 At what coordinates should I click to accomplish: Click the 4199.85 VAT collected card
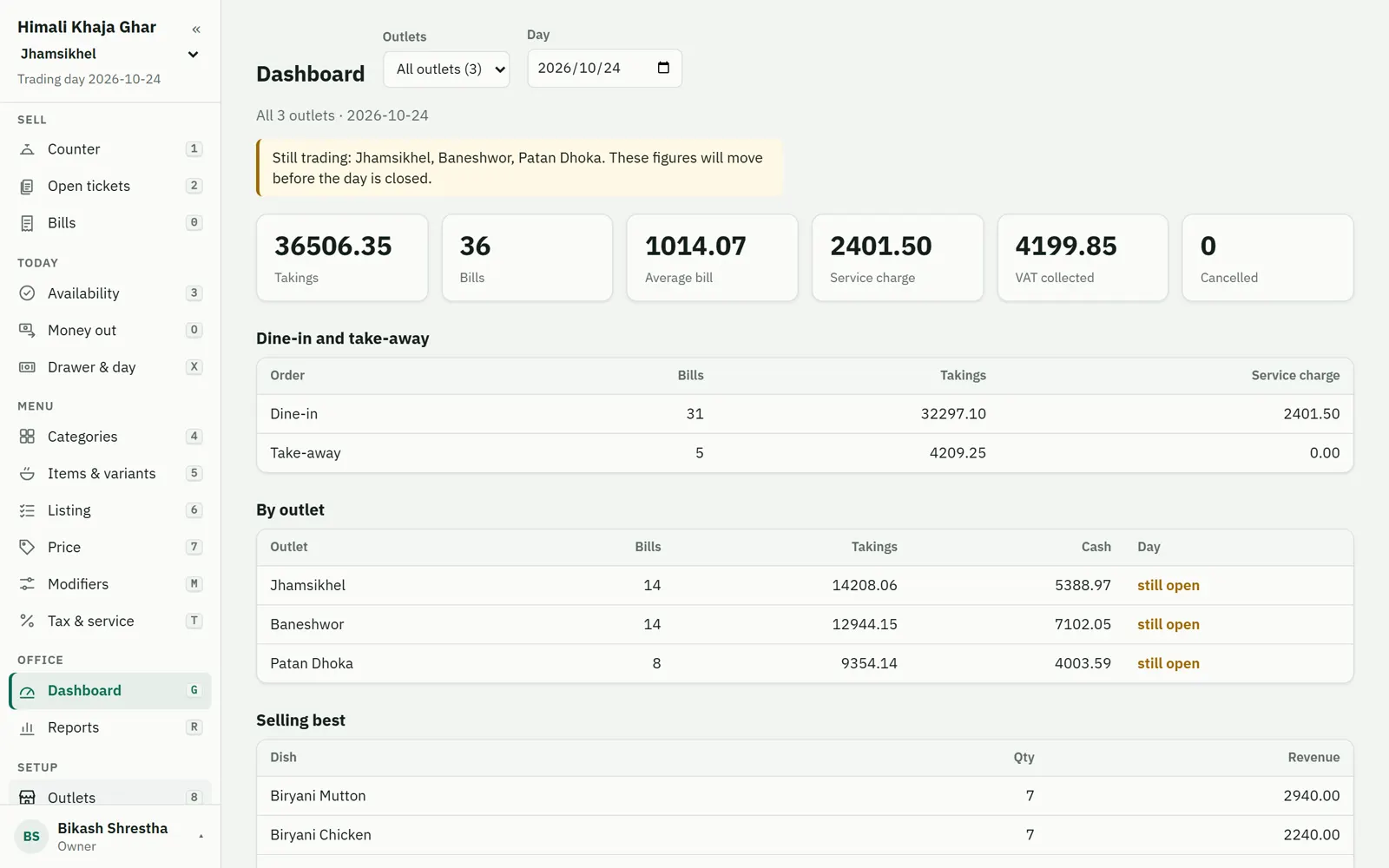coord(1083,258)
